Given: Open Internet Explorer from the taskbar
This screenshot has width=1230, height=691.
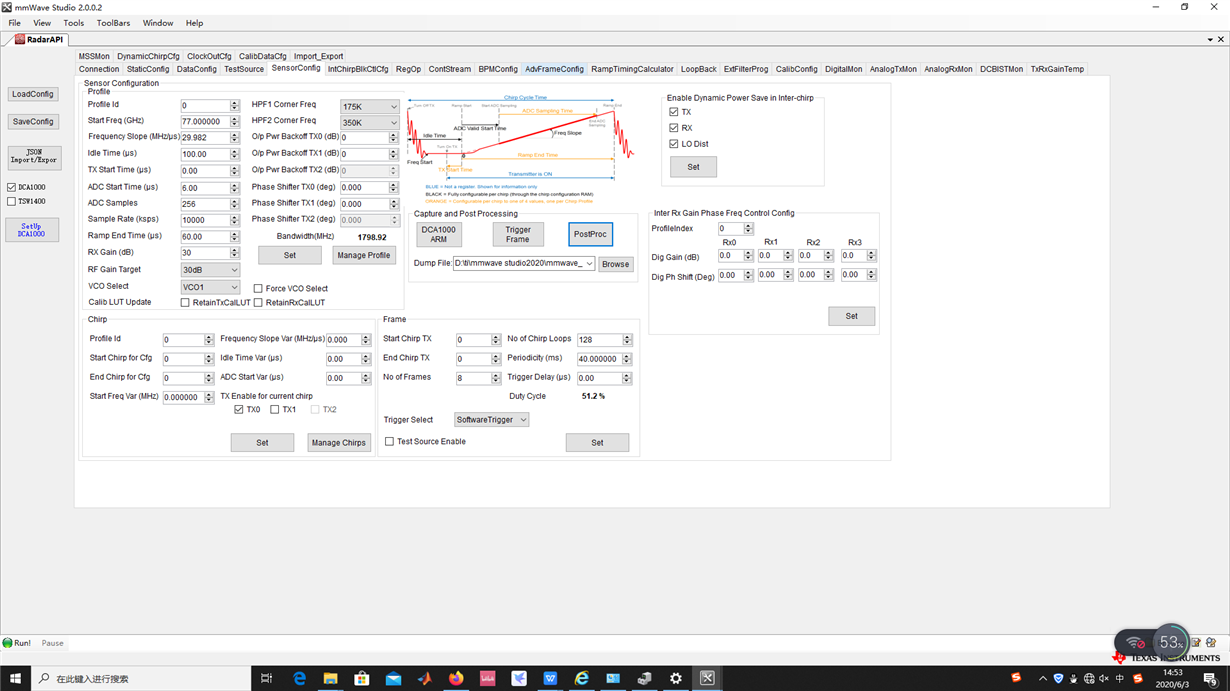Looking at the screenshot, I should (x=581, y=678).
